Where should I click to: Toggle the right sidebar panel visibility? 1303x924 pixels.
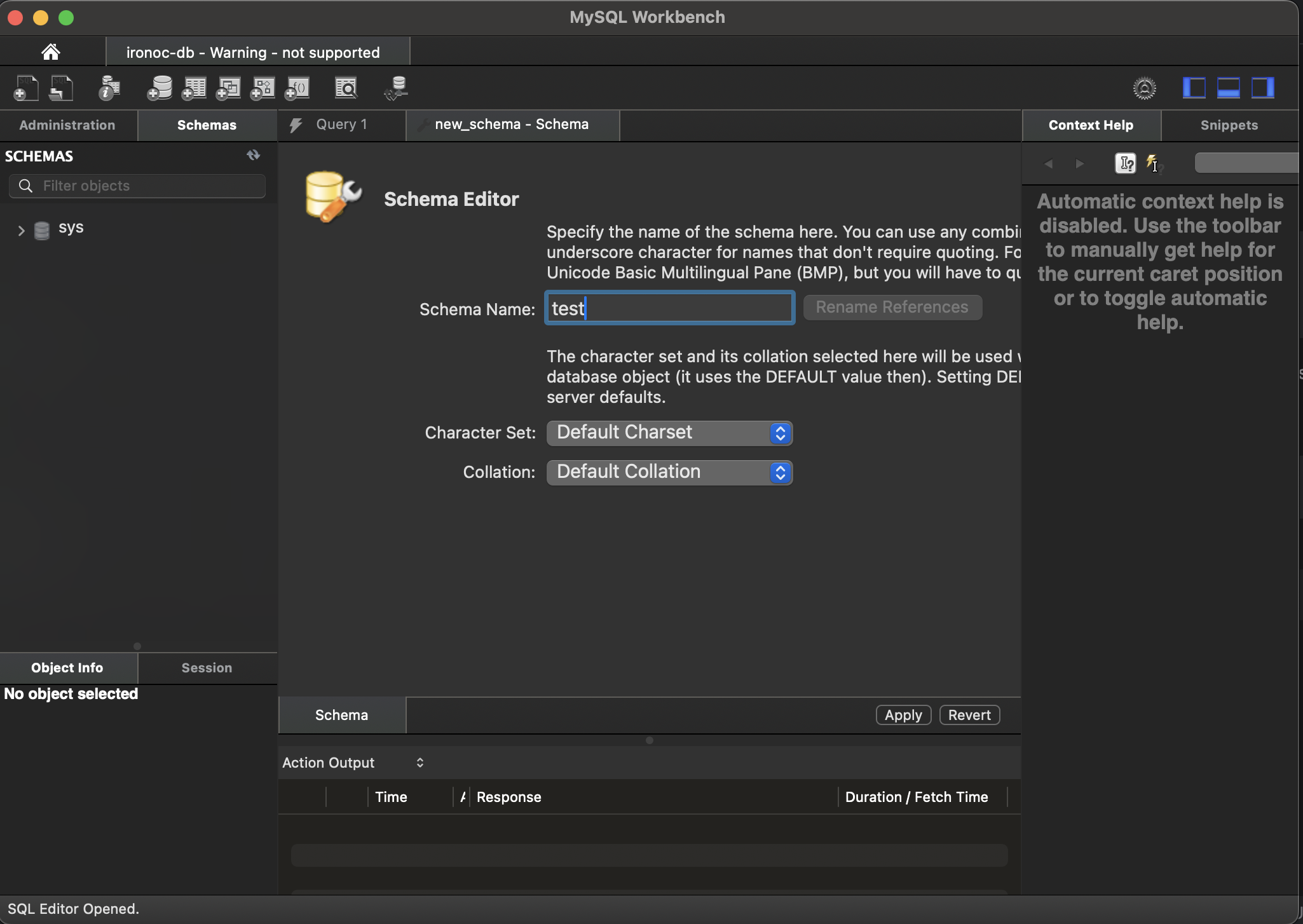click(1263, 88)
